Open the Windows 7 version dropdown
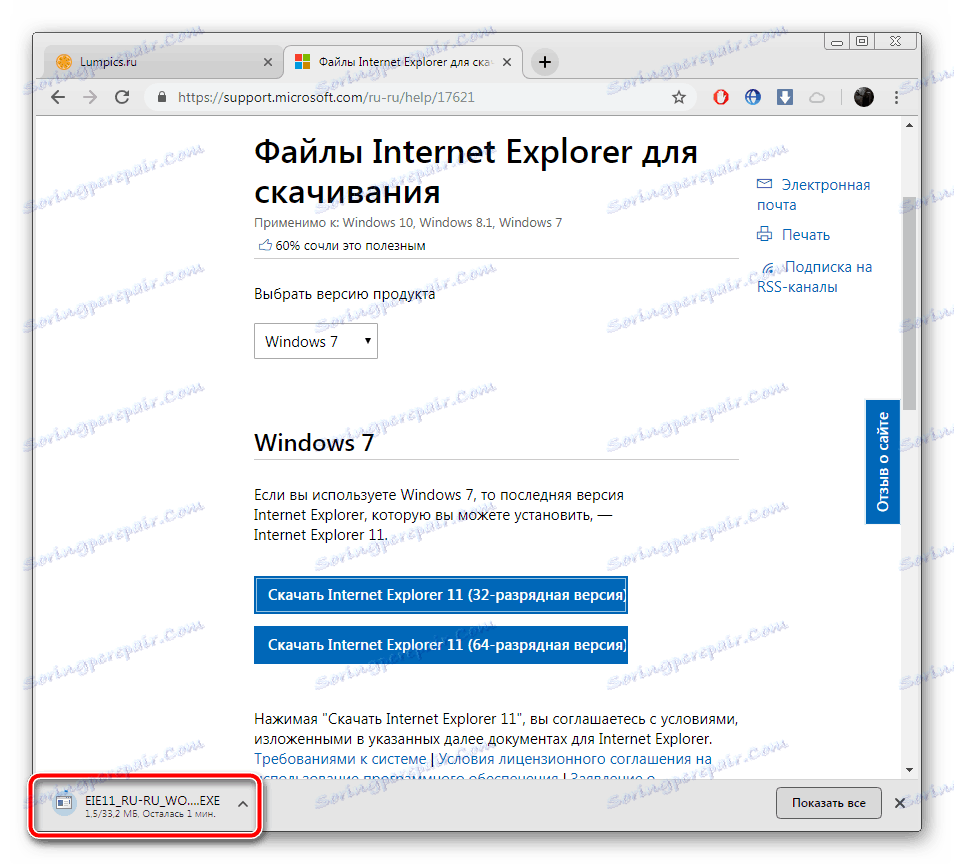 click(316, 341)
